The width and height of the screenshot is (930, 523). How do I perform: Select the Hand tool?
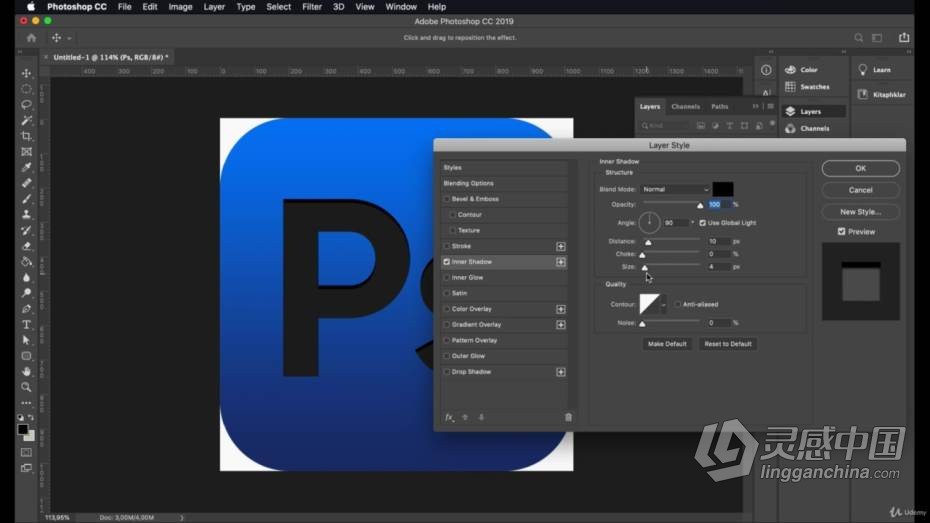(x=26, y=372)
